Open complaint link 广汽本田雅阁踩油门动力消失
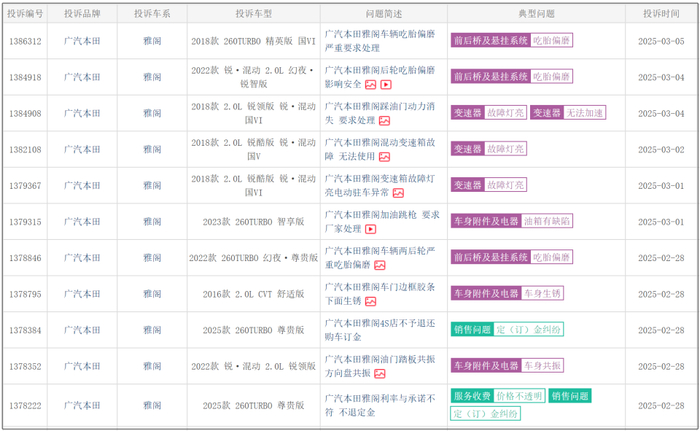The width and height of the screenshot is (700, 431). pos(380,113)
